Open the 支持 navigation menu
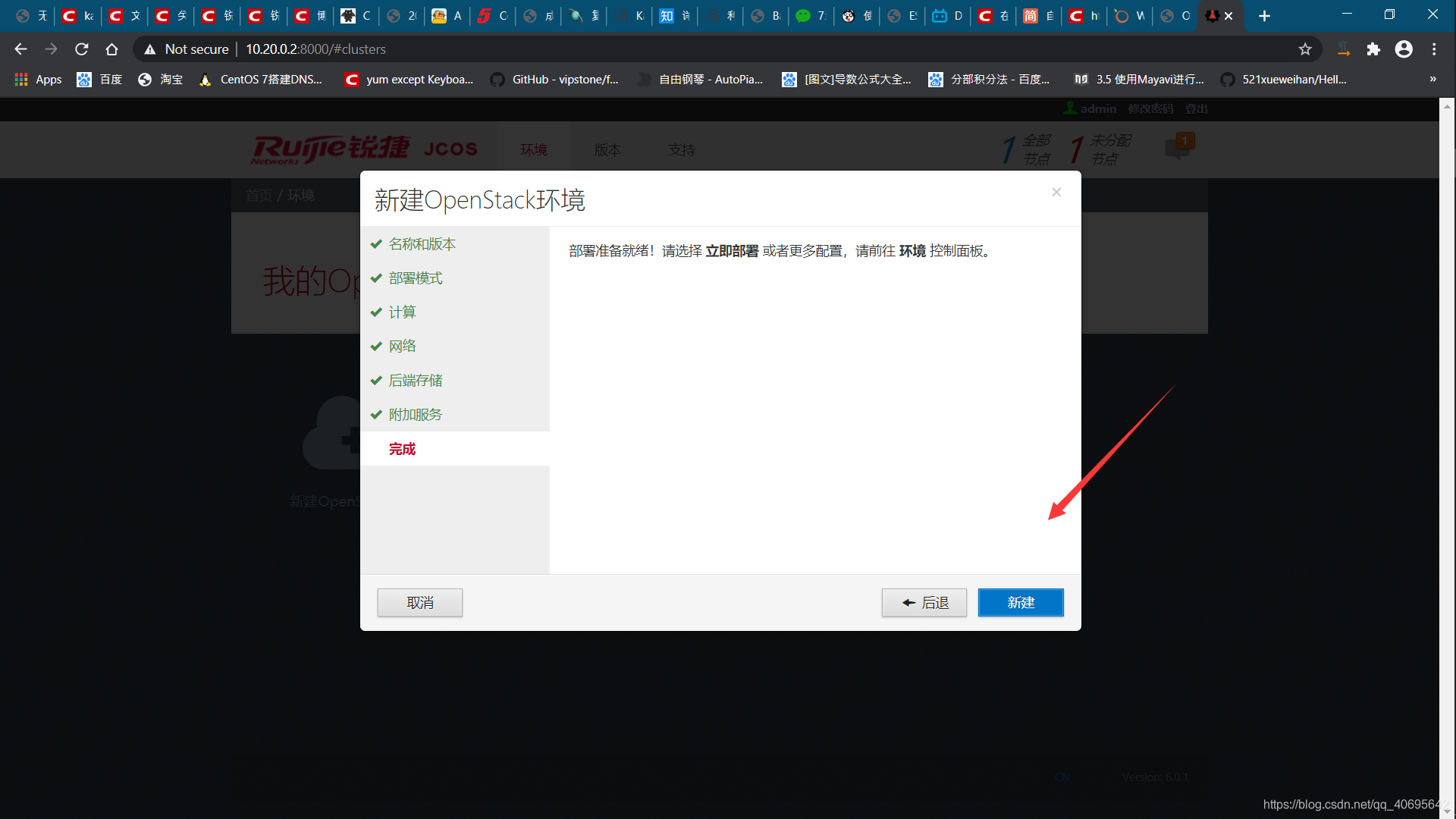The height and width of the screenshot is (819, 1456). point(682,150)
